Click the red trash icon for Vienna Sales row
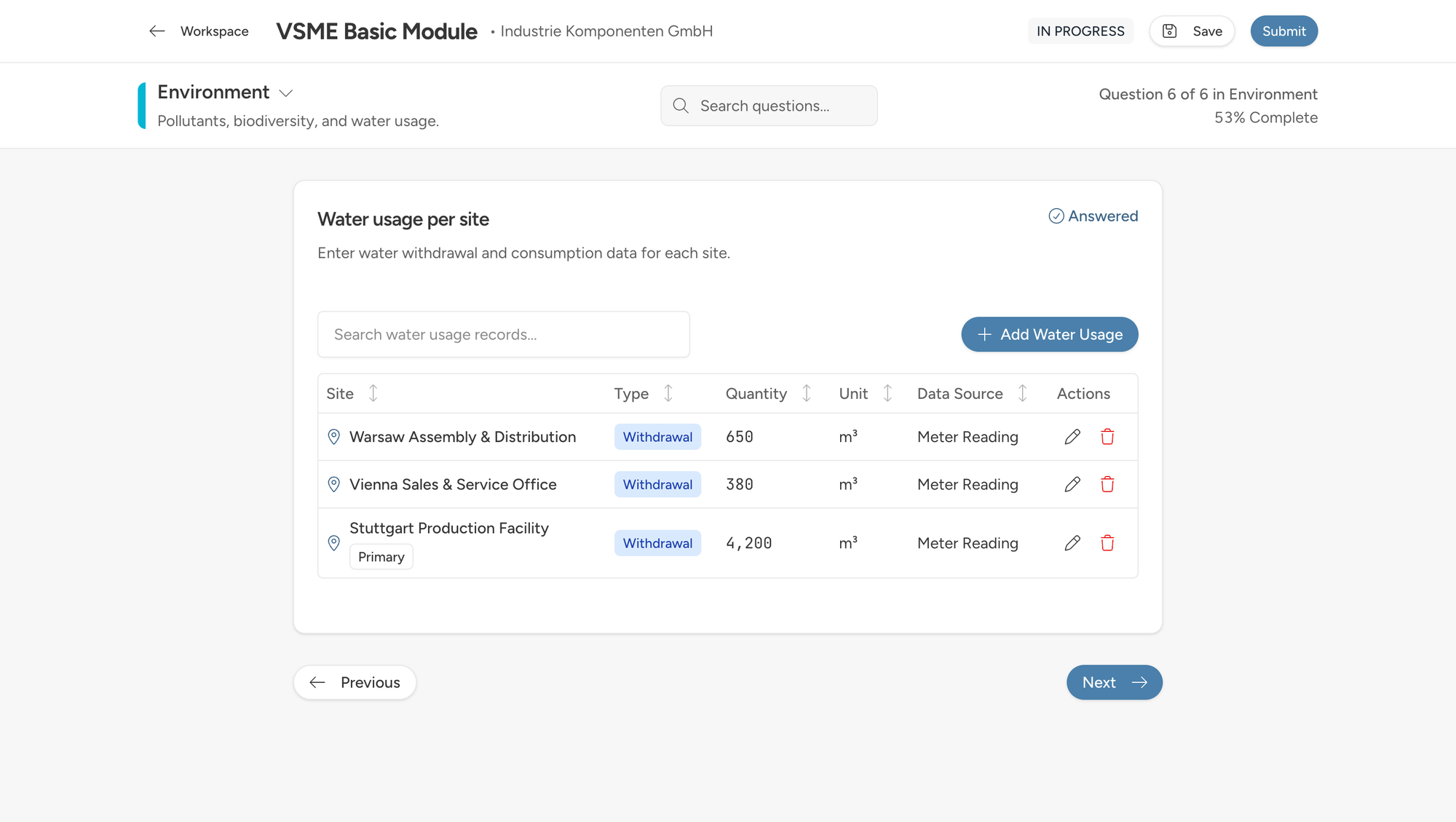This screenshot has height=822, width=1456. (x=1108, y=484)
